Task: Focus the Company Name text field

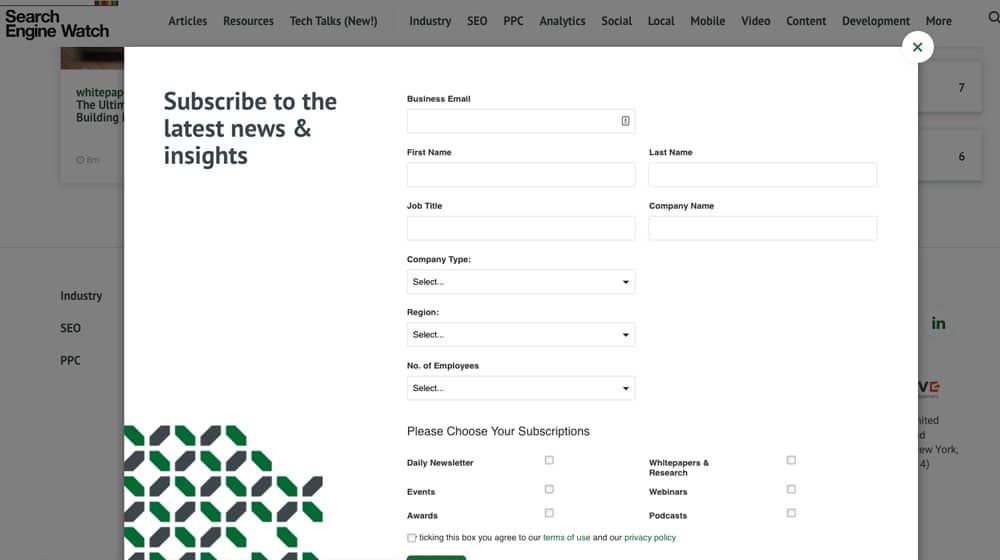Action: coord(763,228)
